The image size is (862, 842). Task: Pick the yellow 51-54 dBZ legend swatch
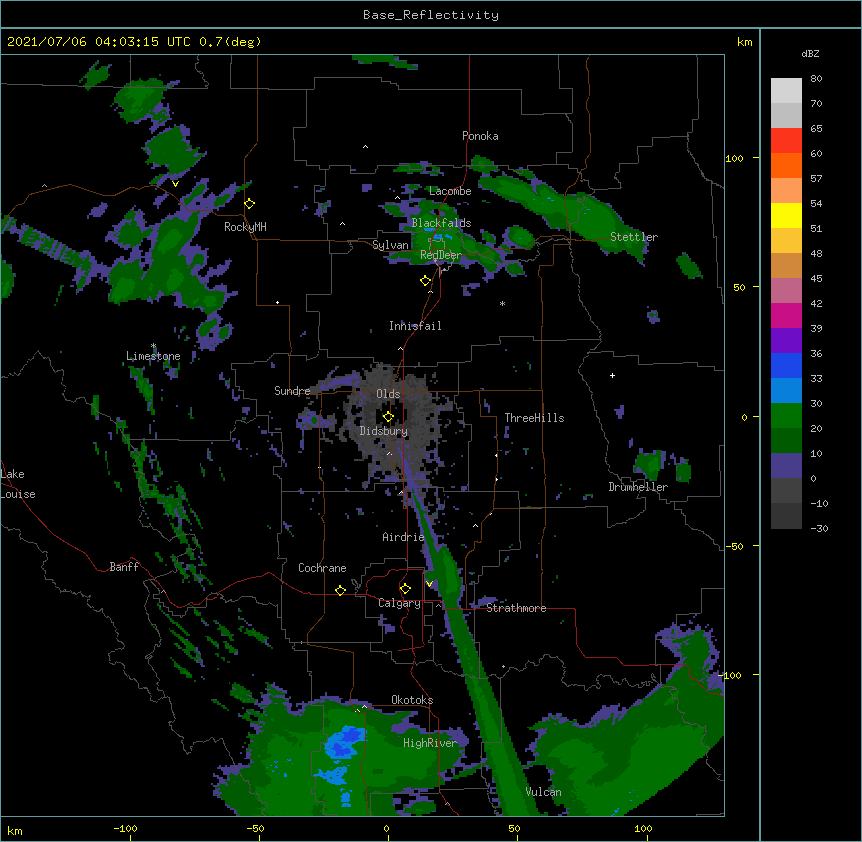click(x=786, y=215)
